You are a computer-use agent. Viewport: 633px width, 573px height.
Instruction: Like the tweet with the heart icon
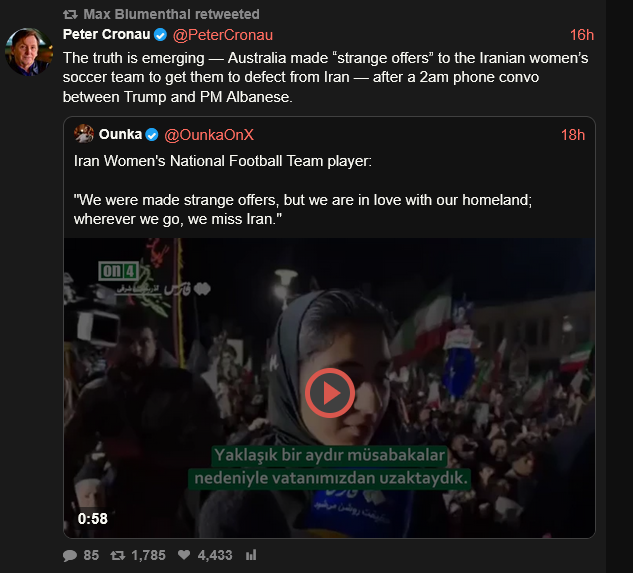[184, 555]
